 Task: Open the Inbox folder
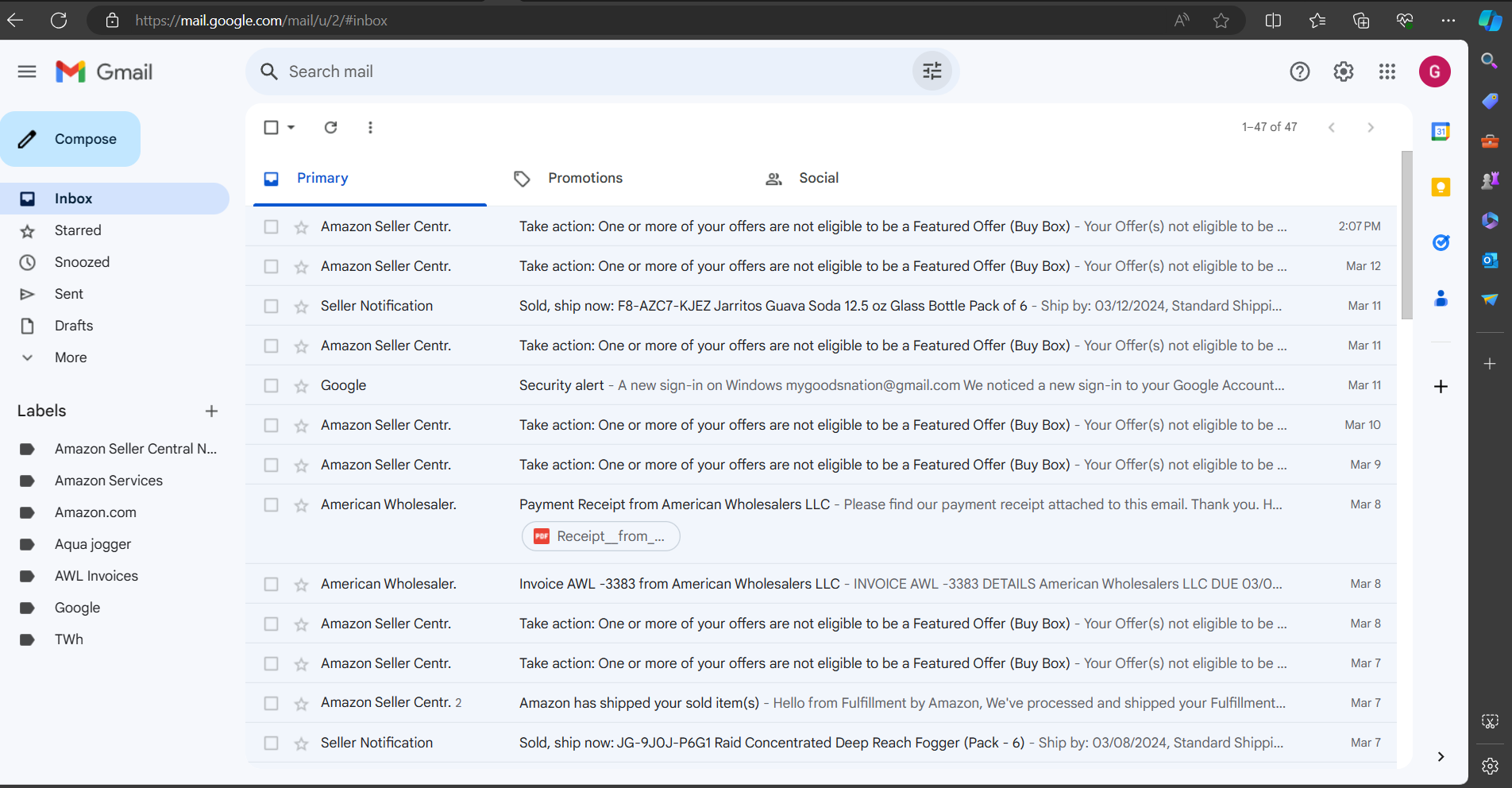coord(114,199)
